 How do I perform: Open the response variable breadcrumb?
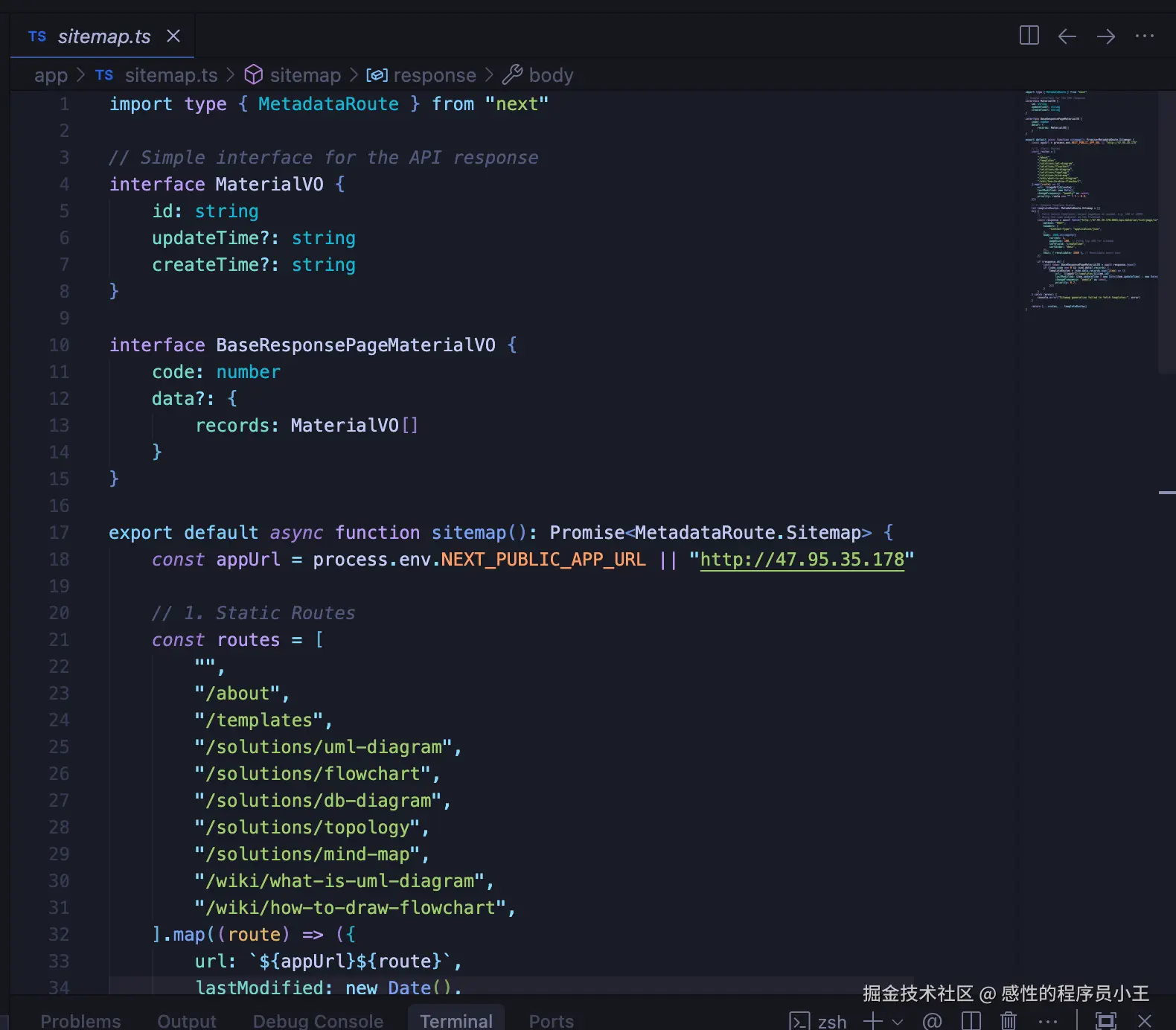point(435,75)
